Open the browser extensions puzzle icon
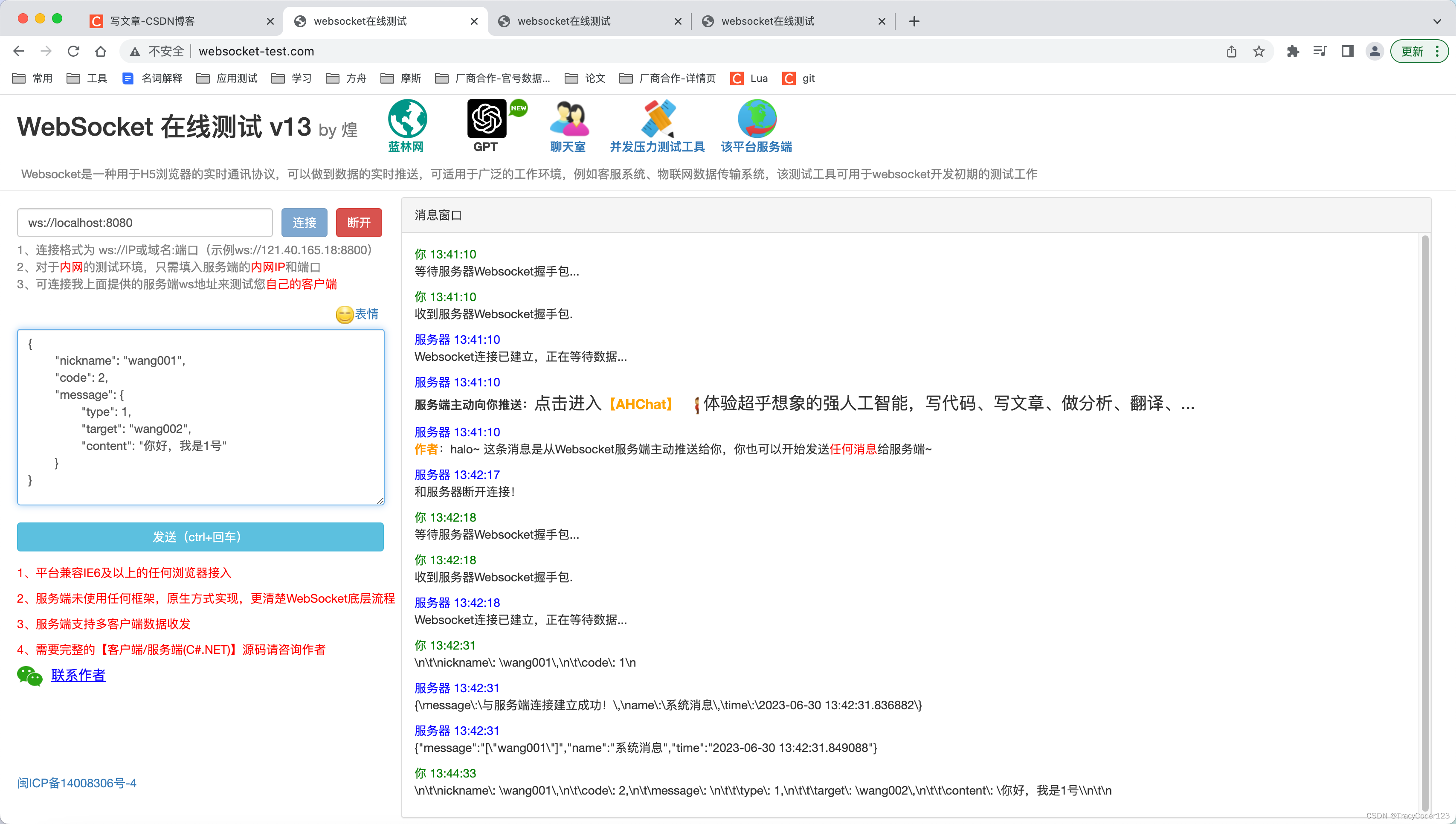Image resolution: width=1456 pixels, height=824 pixels. coord(1293,51)
